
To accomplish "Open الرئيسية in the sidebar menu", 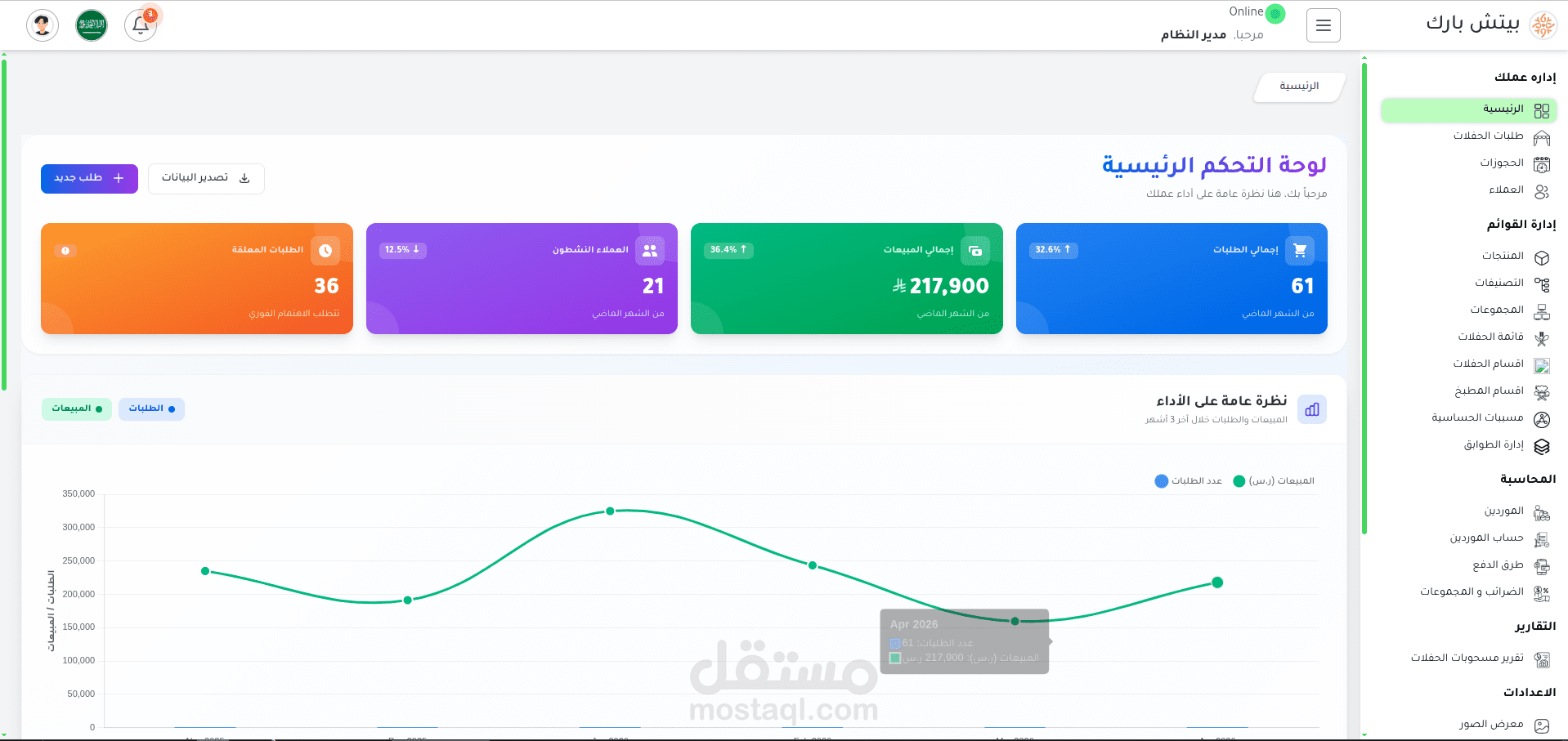I will tap(1468, 109).
